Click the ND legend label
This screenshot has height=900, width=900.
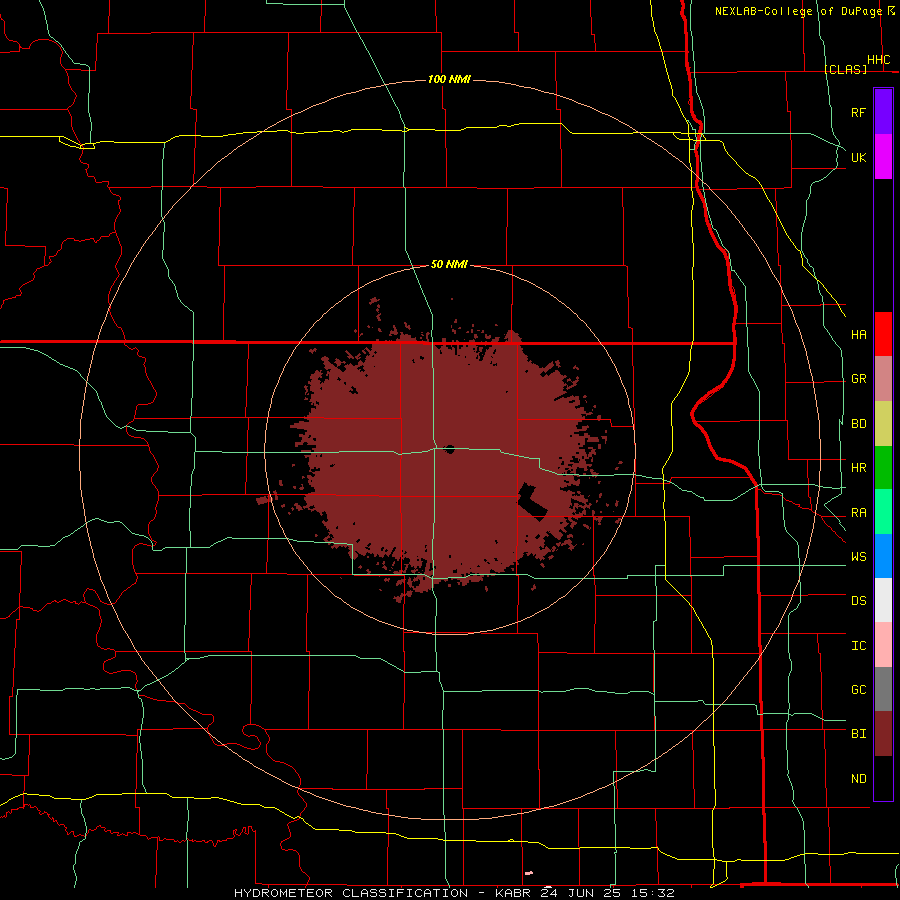[859, 779]
